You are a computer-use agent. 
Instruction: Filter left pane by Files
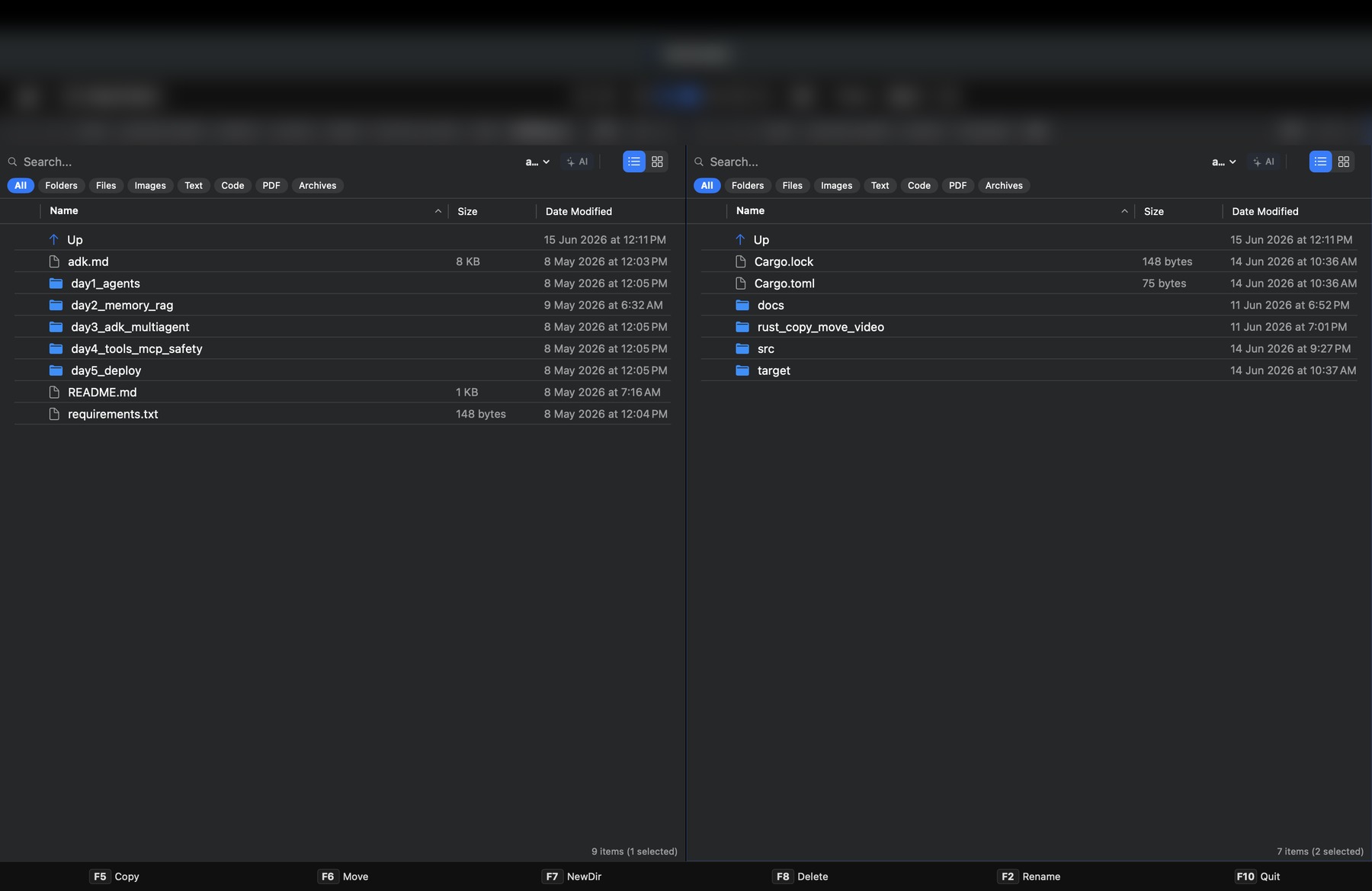pyautogui.click(x=106, y=185)
